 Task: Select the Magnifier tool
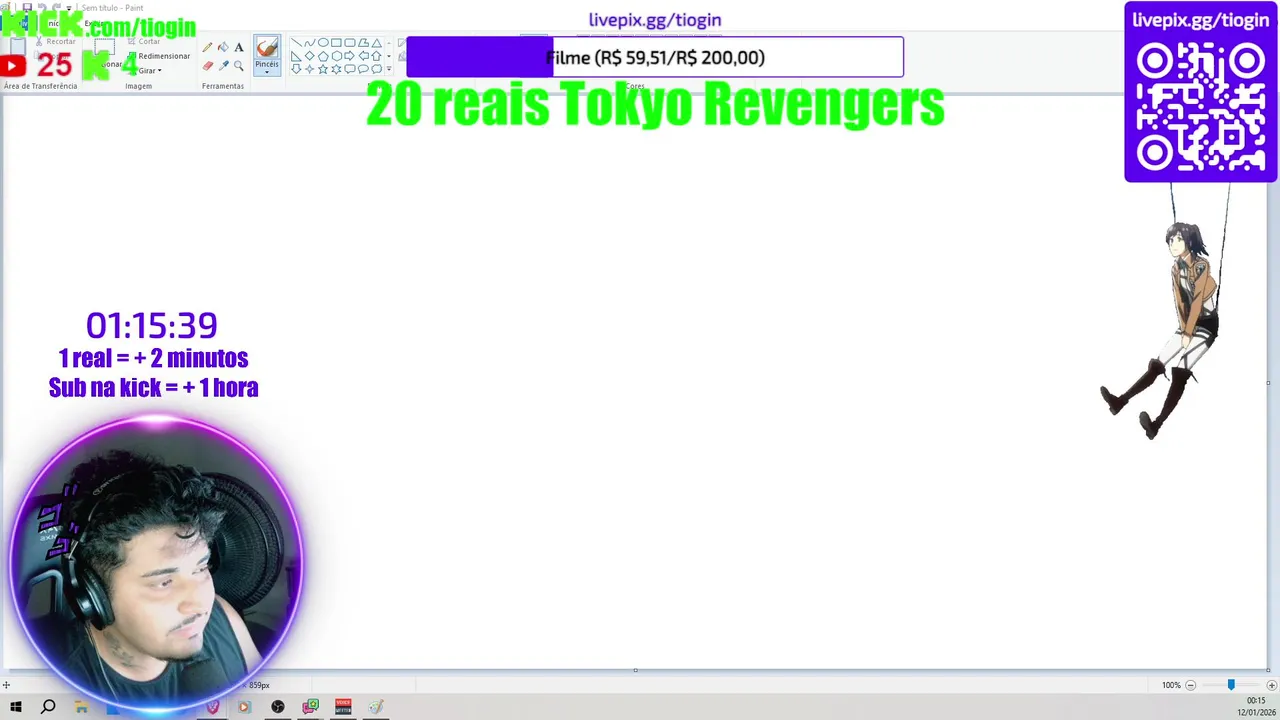239,65
